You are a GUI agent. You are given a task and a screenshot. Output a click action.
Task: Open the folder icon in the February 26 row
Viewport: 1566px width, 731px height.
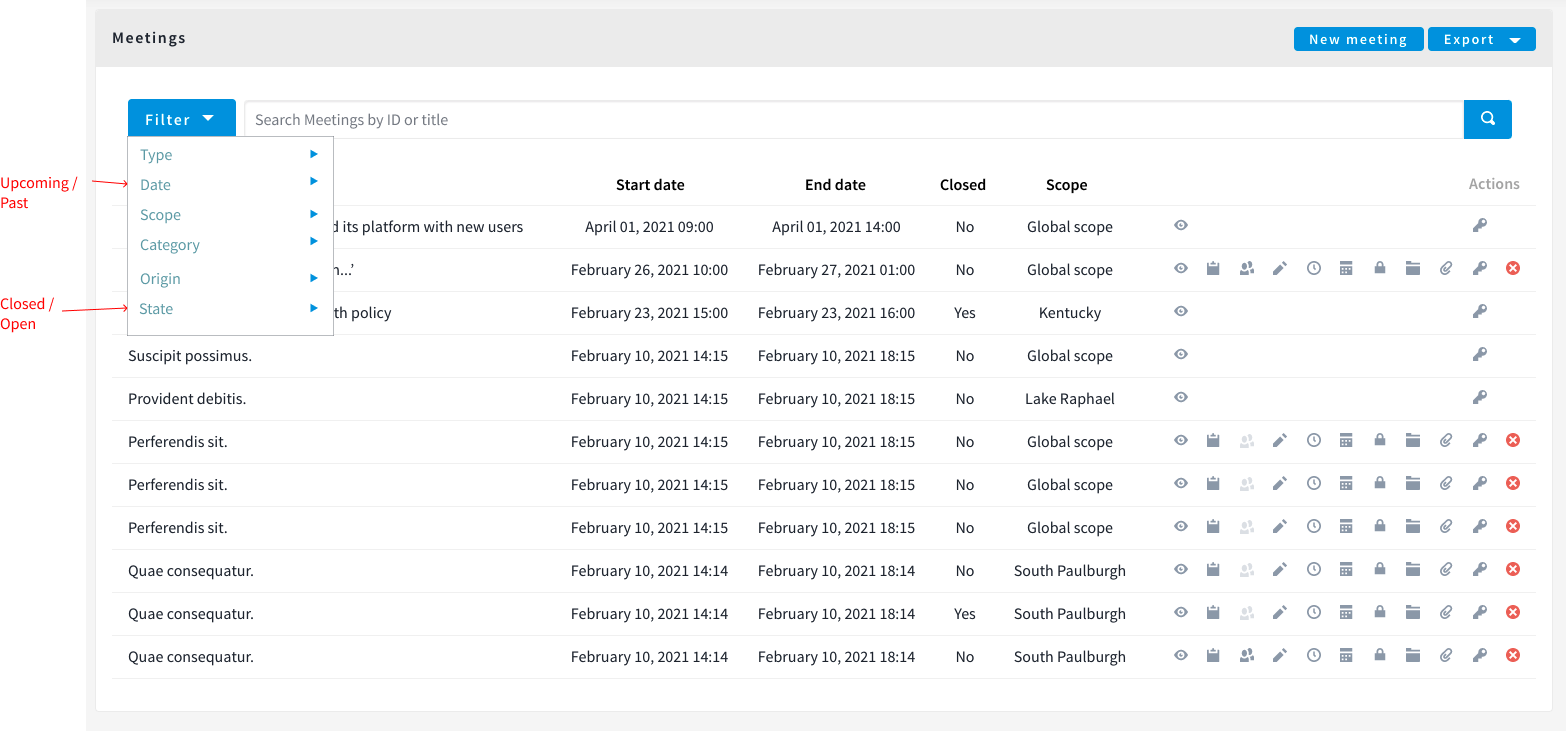1412,269
